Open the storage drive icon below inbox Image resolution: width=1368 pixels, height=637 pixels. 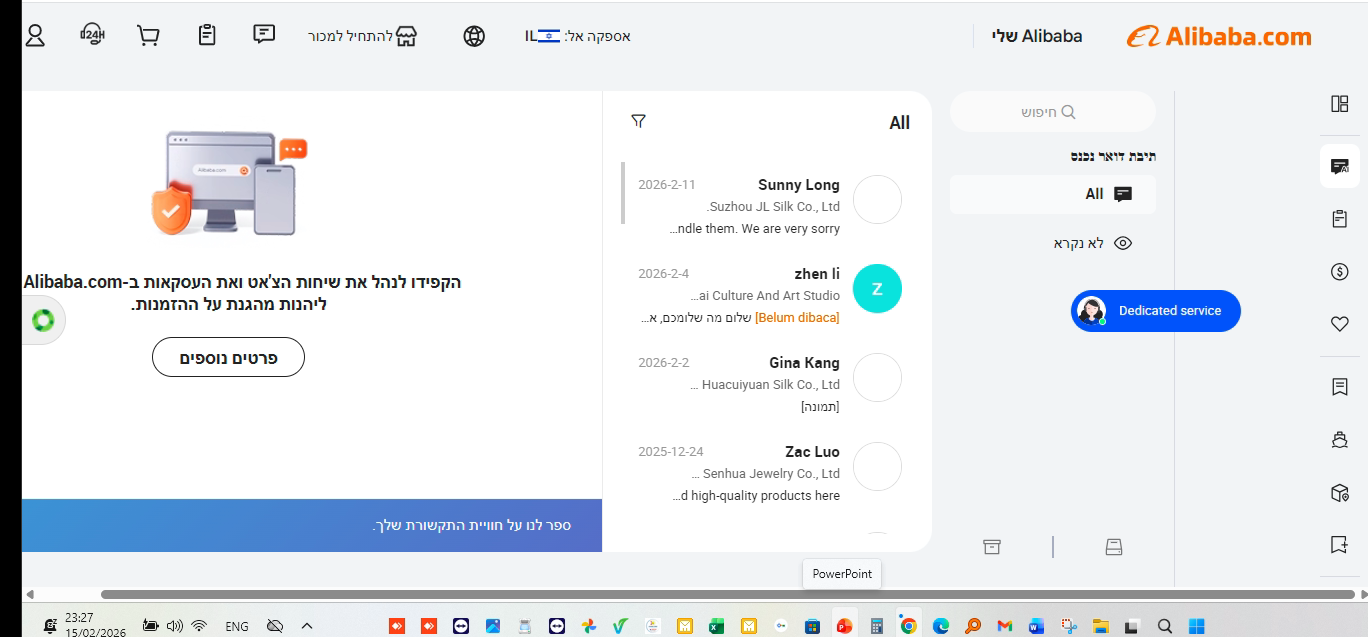1114,547
